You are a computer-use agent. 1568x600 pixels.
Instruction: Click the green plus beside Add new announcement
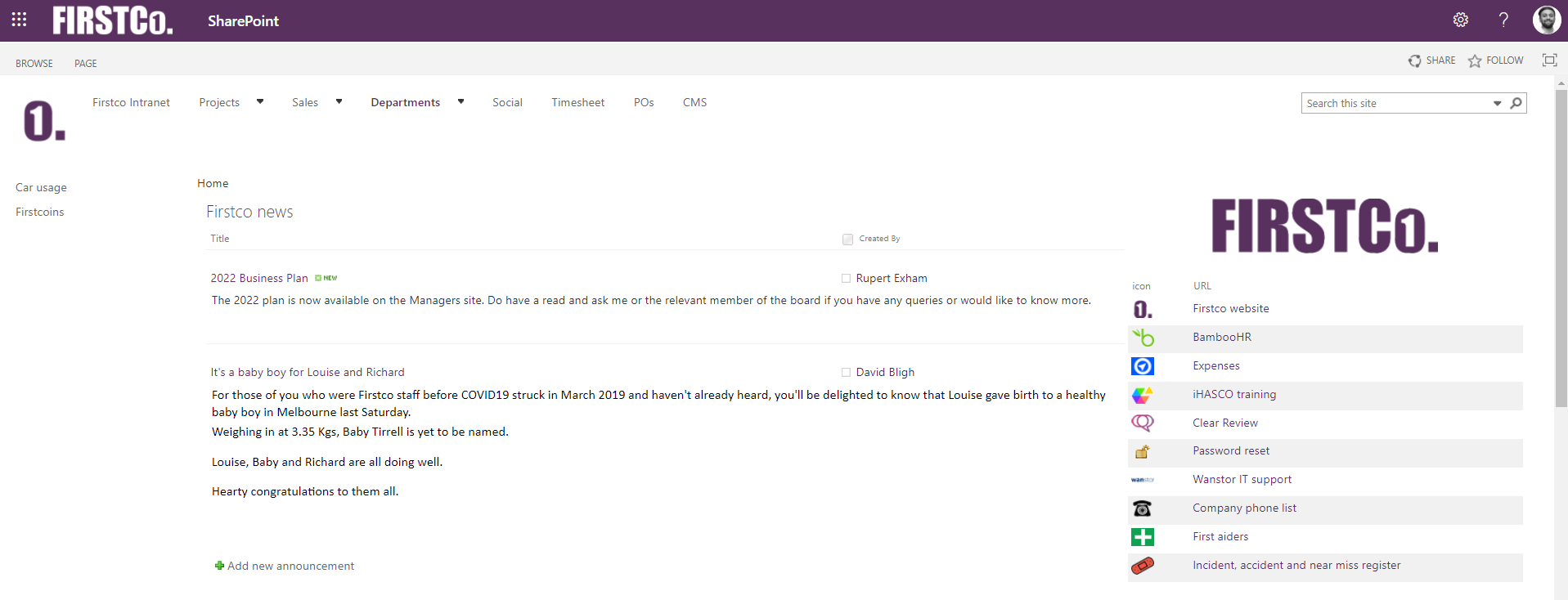point(219,566)
